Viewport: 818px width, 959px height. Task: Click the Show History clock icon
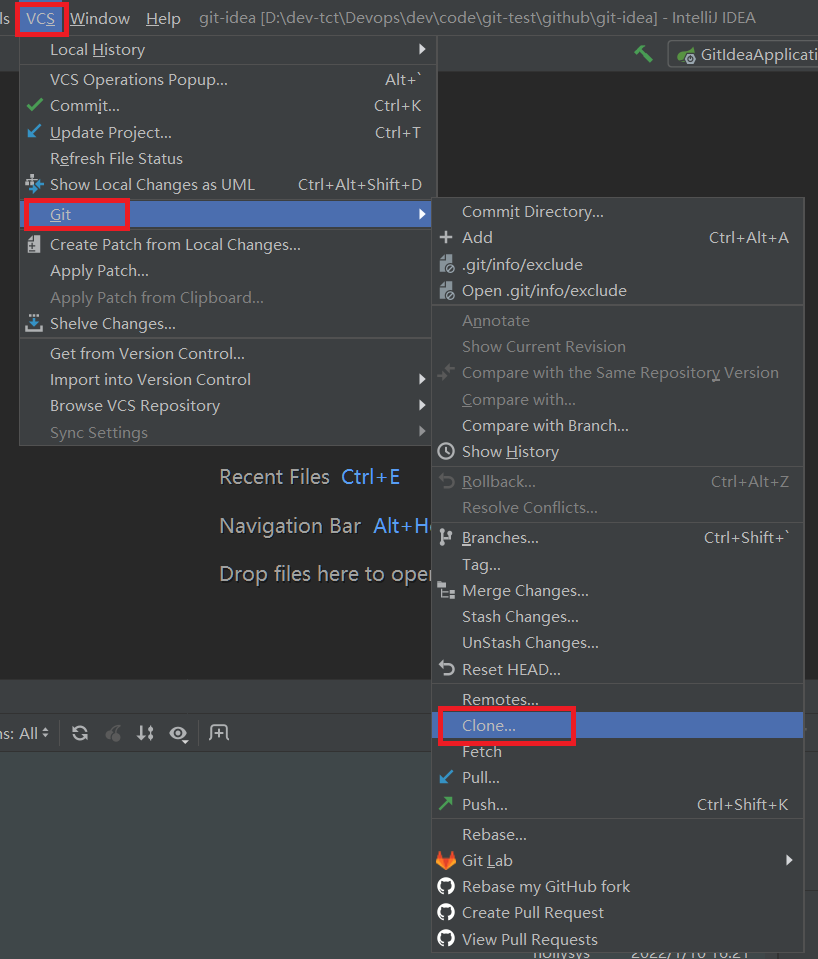(446, 451)
